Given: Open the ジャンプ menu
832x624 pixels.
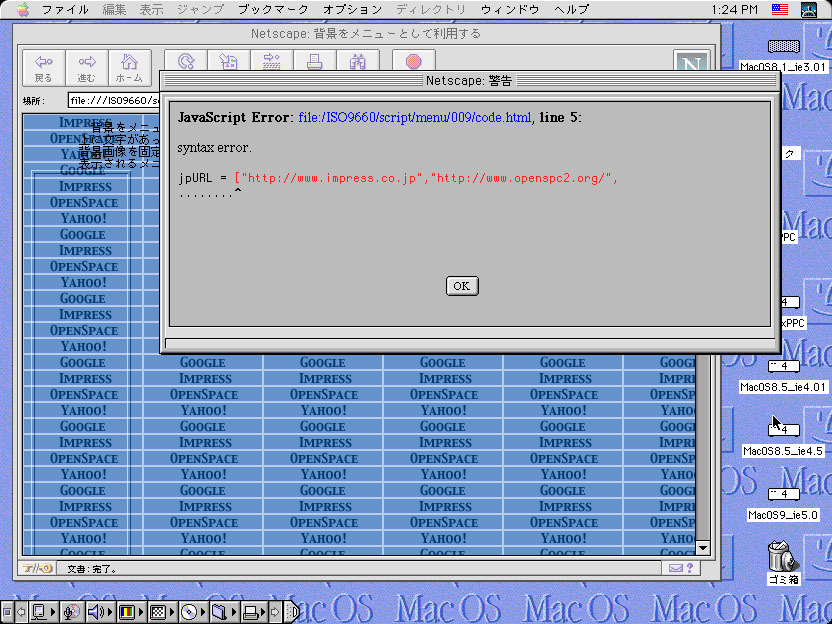Looking at the screenshot, I should pyautogui.click(x=201, y=10).
